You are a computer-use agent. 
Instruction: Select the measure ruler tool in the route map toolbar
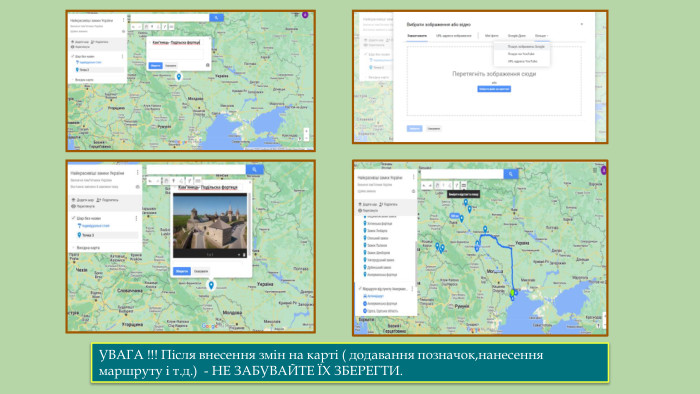coord(464,185)
